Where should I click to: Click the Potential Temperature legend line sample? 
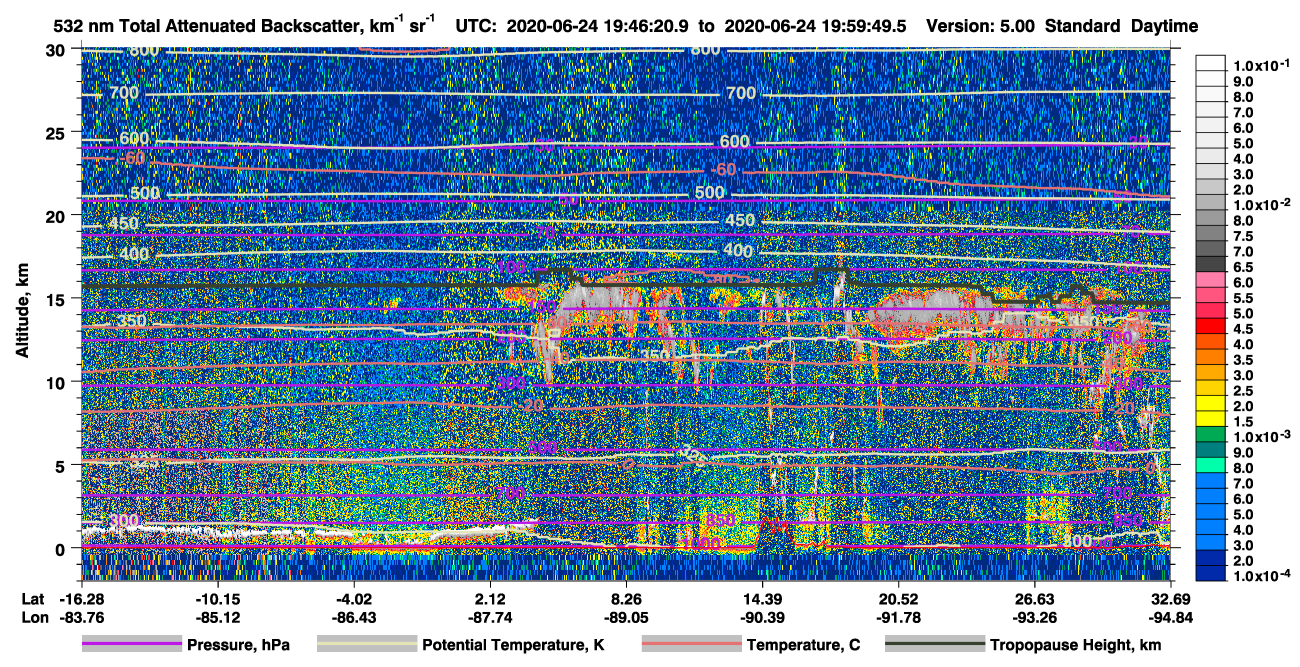366,645
